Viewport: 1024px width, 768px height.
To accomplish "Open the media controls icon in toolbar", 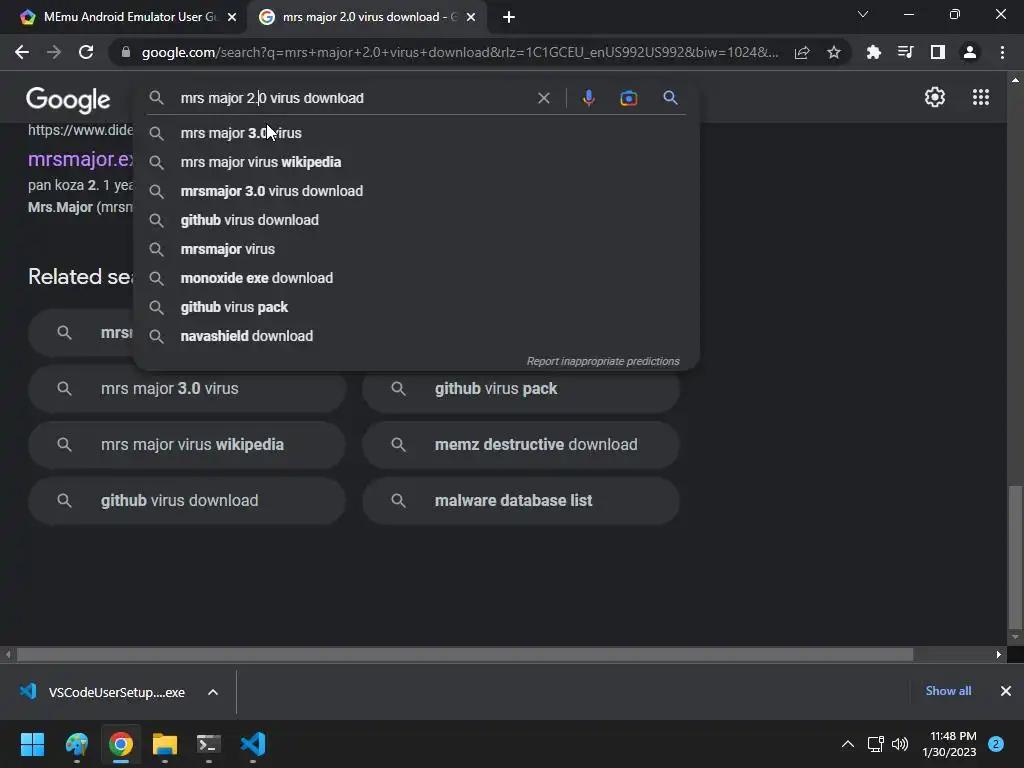I will pyautogui.click(x=906, y=52).
